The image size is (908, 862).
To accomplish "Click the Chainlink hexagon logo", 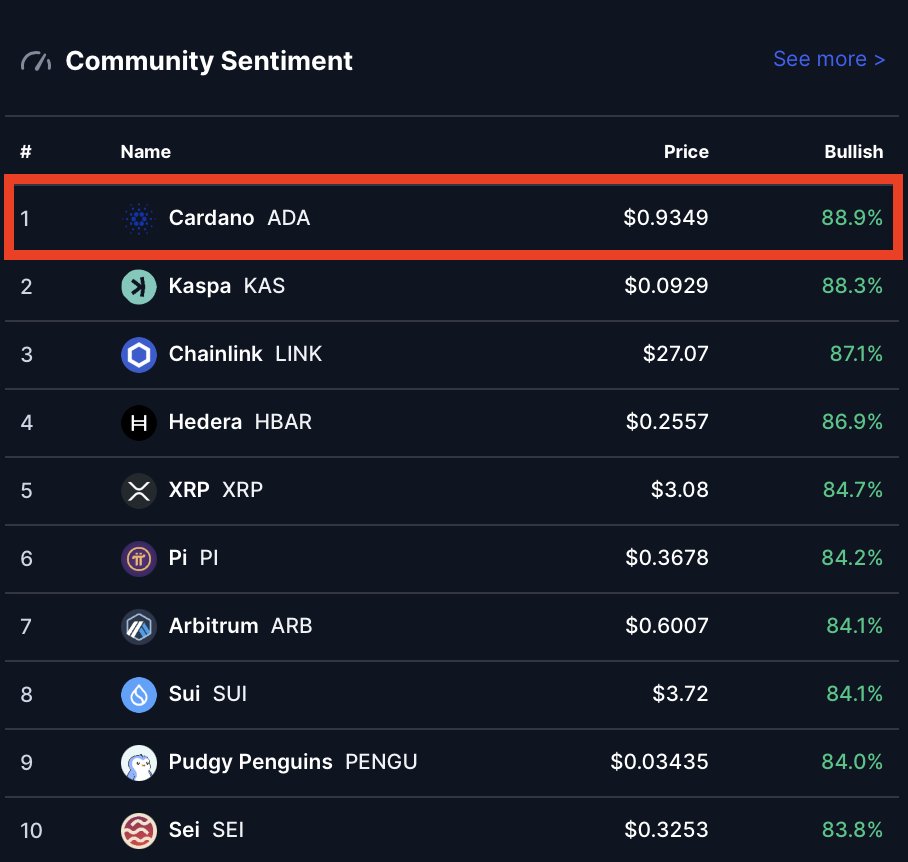I will point(139,355).
